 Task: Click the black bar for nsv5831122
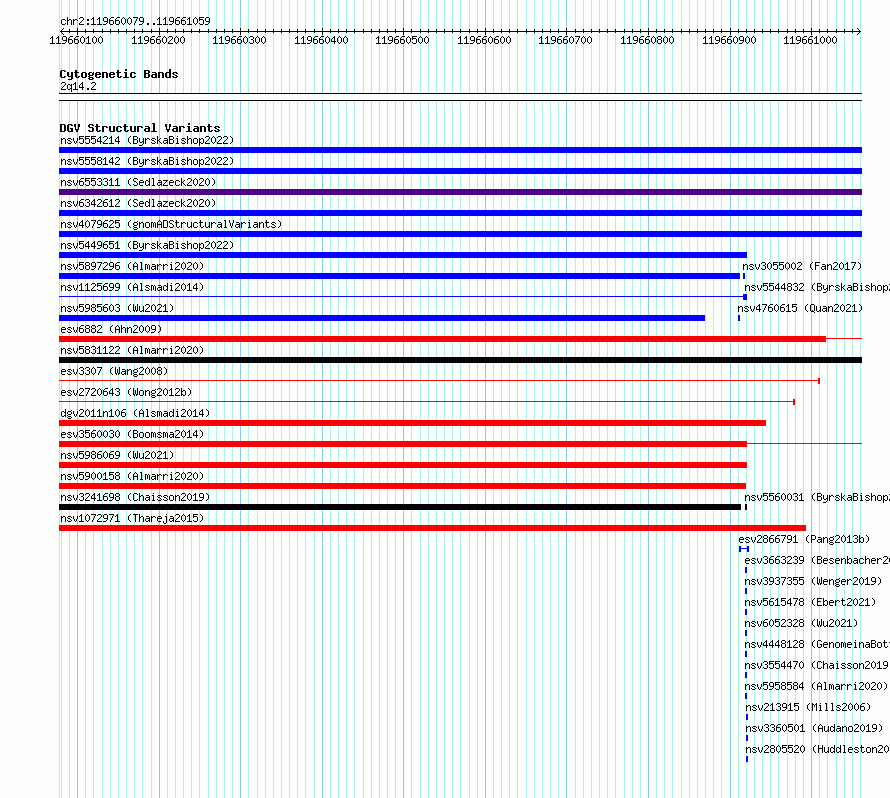[460, 360]
